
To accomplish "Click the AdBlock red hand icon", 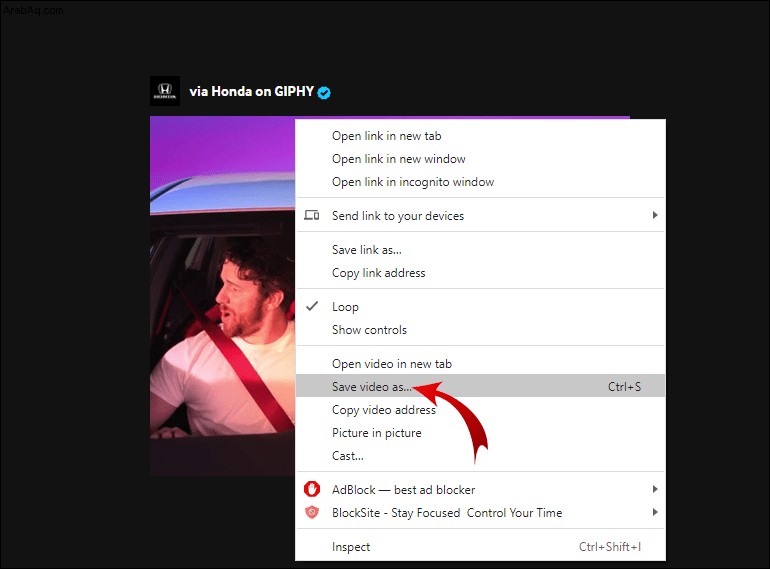I will pyautogui.click(x=312, y=489).
